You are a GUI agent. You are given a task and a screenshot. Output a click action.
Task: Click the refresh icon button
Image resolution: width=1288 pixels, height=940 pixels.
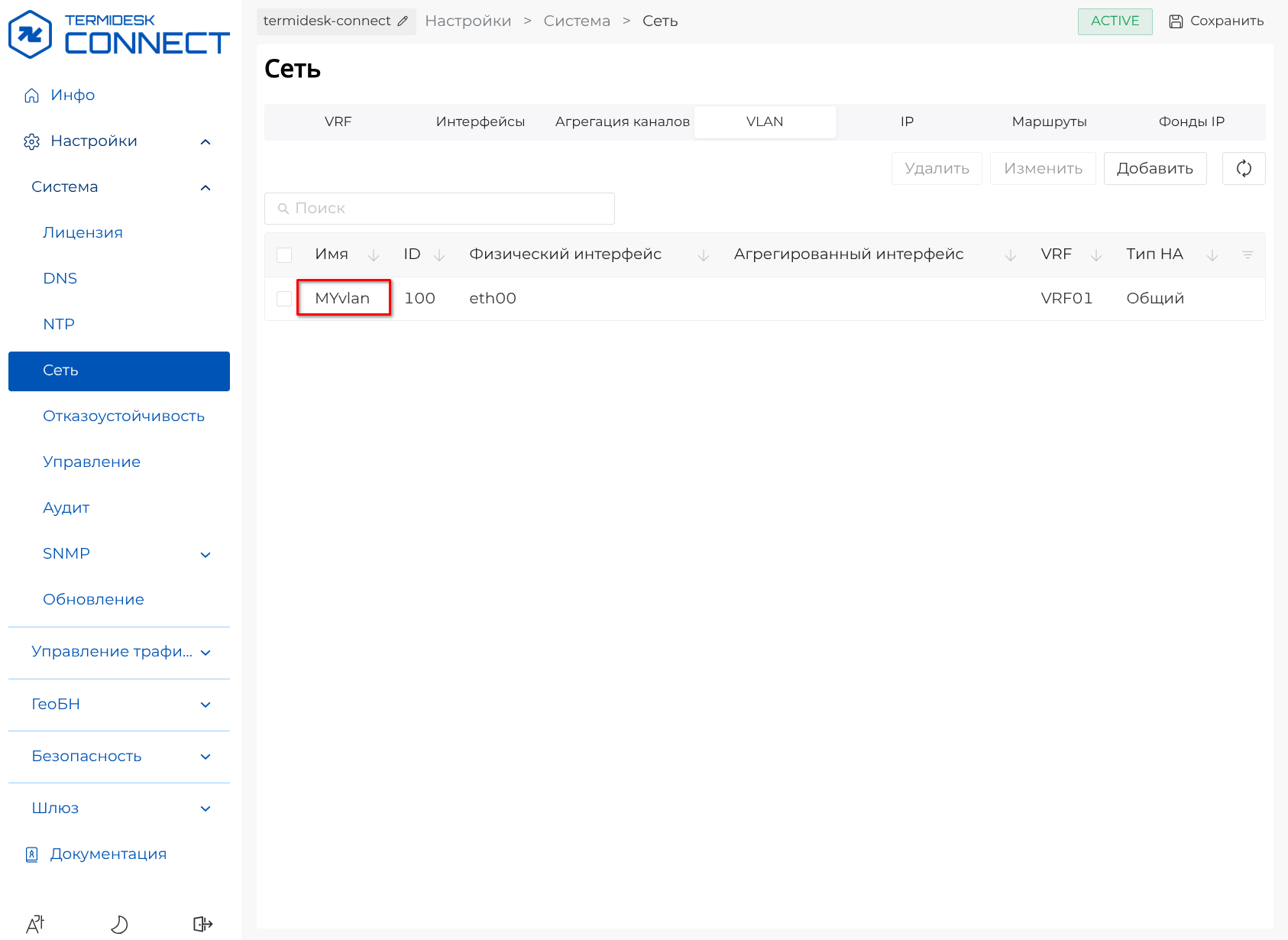click(x=1243, y=168)
